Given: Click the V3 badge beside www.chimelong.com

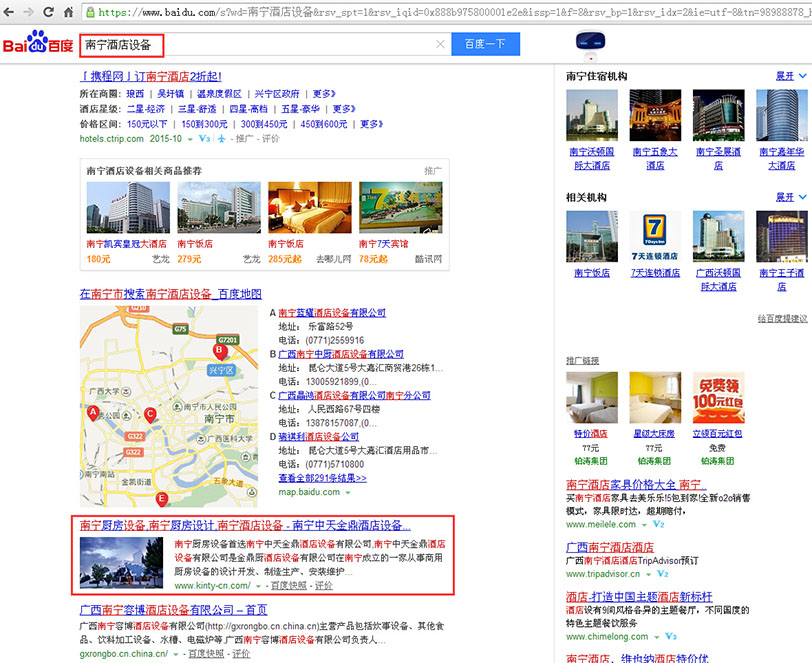Looking at the screenshot, I should [671, 637].
